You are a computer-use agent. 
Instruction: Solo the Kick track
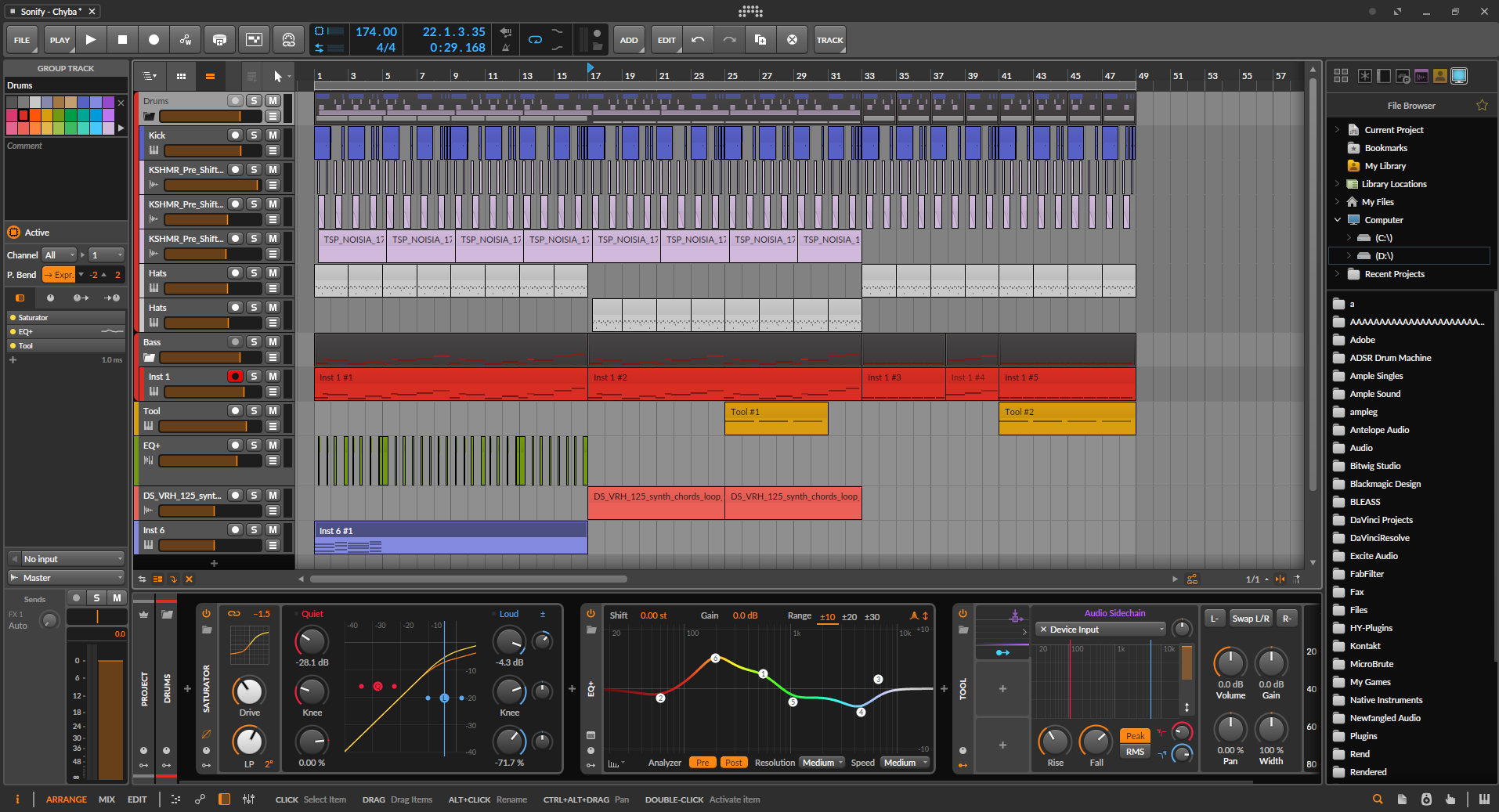[x=254, y=134]
